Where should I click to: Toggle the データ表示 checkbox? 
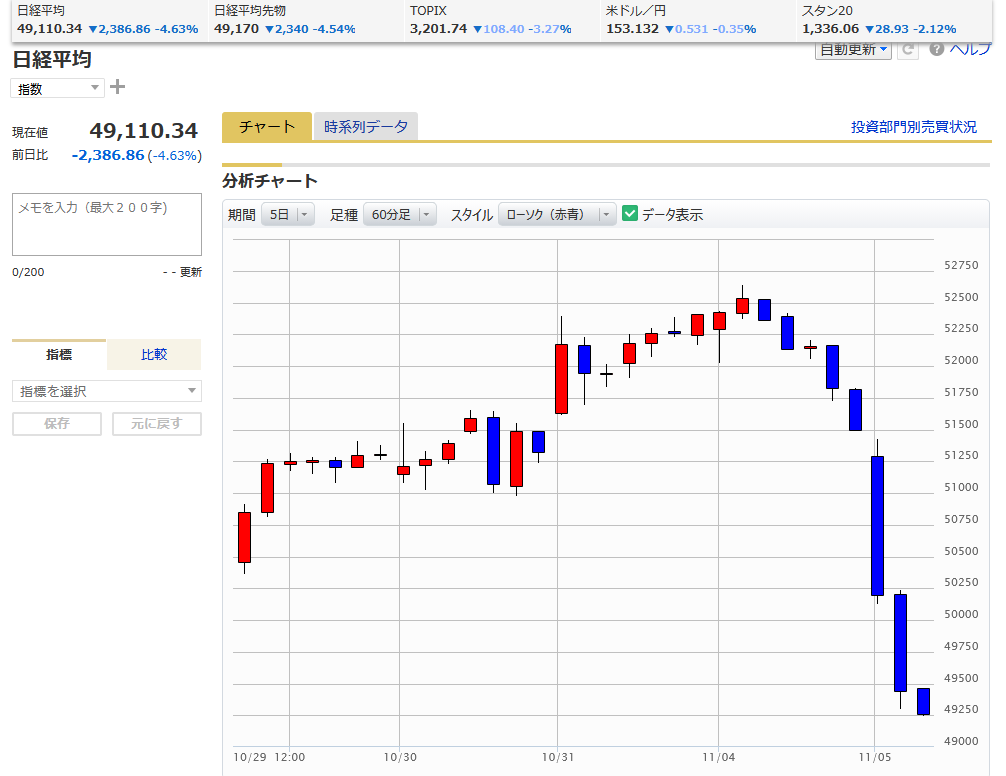coord(630,214)
